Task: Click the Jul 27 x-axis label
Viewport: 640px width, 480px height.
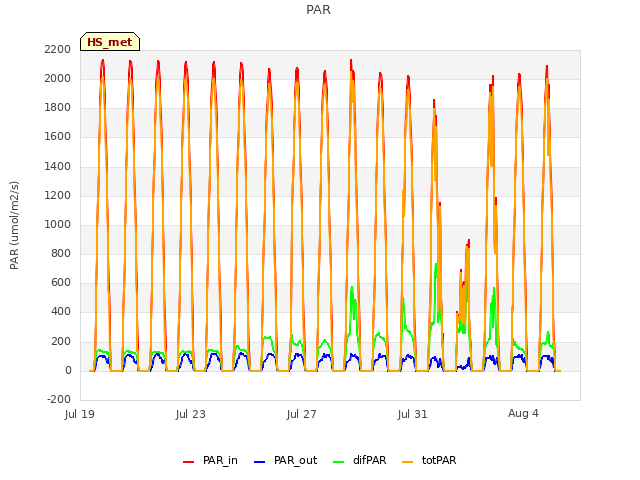Action: pyautogui.click(x=302, y=414)
